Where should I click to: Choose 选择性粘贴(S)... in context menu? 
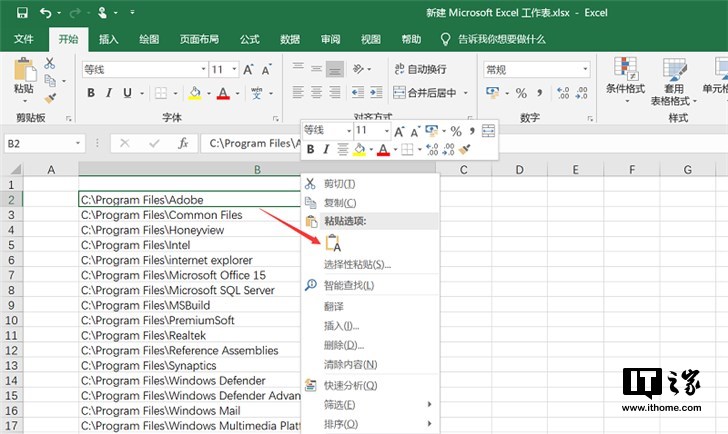370,265
